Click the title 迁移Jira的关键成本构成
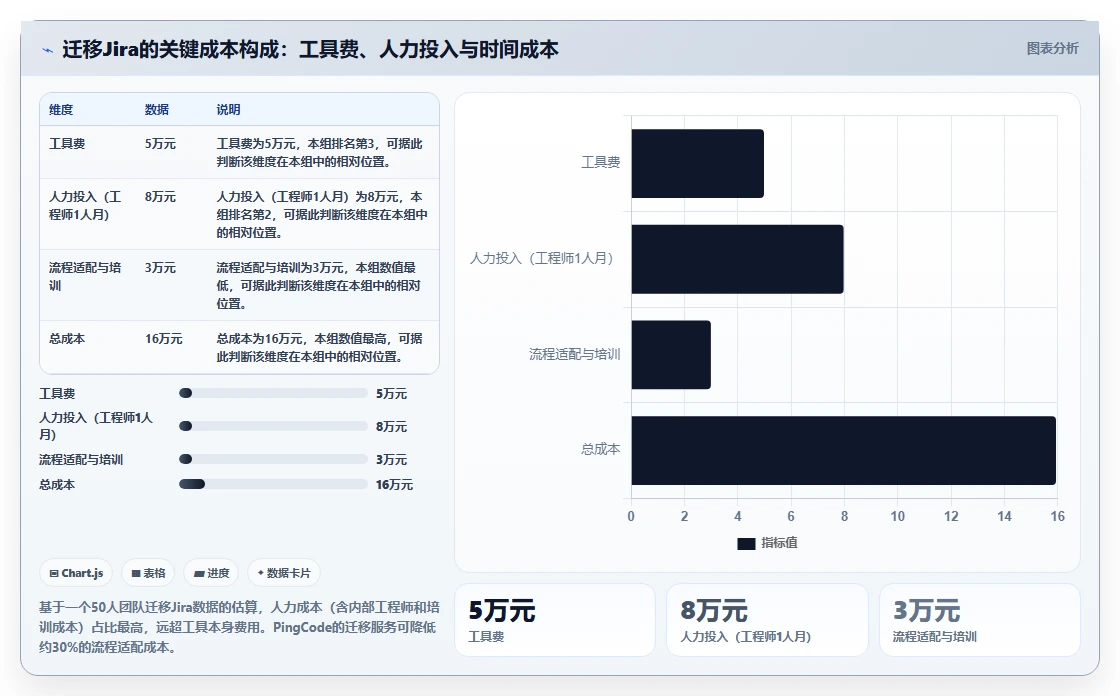Screen dimensions: 1120x696 [x=311, y=49]
